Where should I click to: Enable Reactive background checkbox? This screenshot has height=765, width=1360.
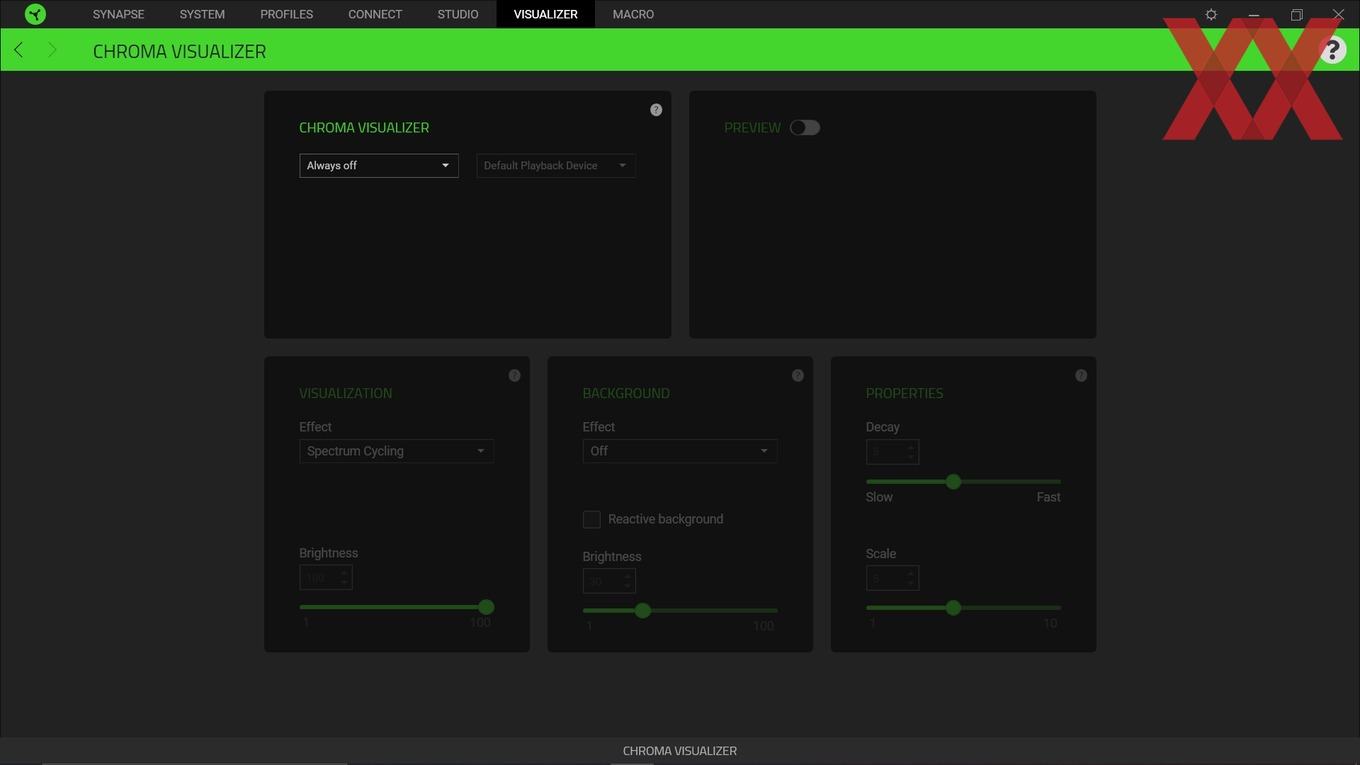point(592,519)
